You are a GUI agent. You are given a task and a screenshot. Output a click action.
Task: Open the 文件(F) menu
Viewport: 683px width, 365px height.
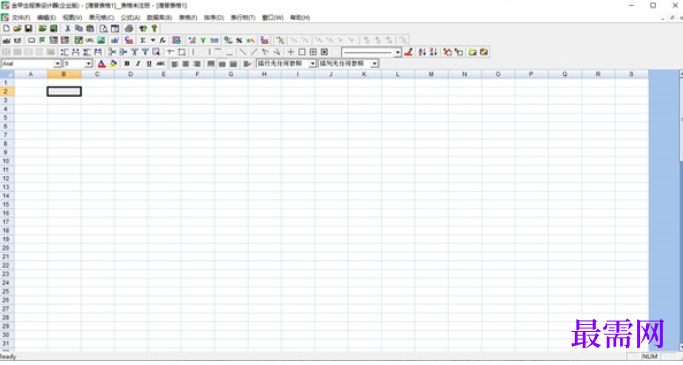pos(20,18)
